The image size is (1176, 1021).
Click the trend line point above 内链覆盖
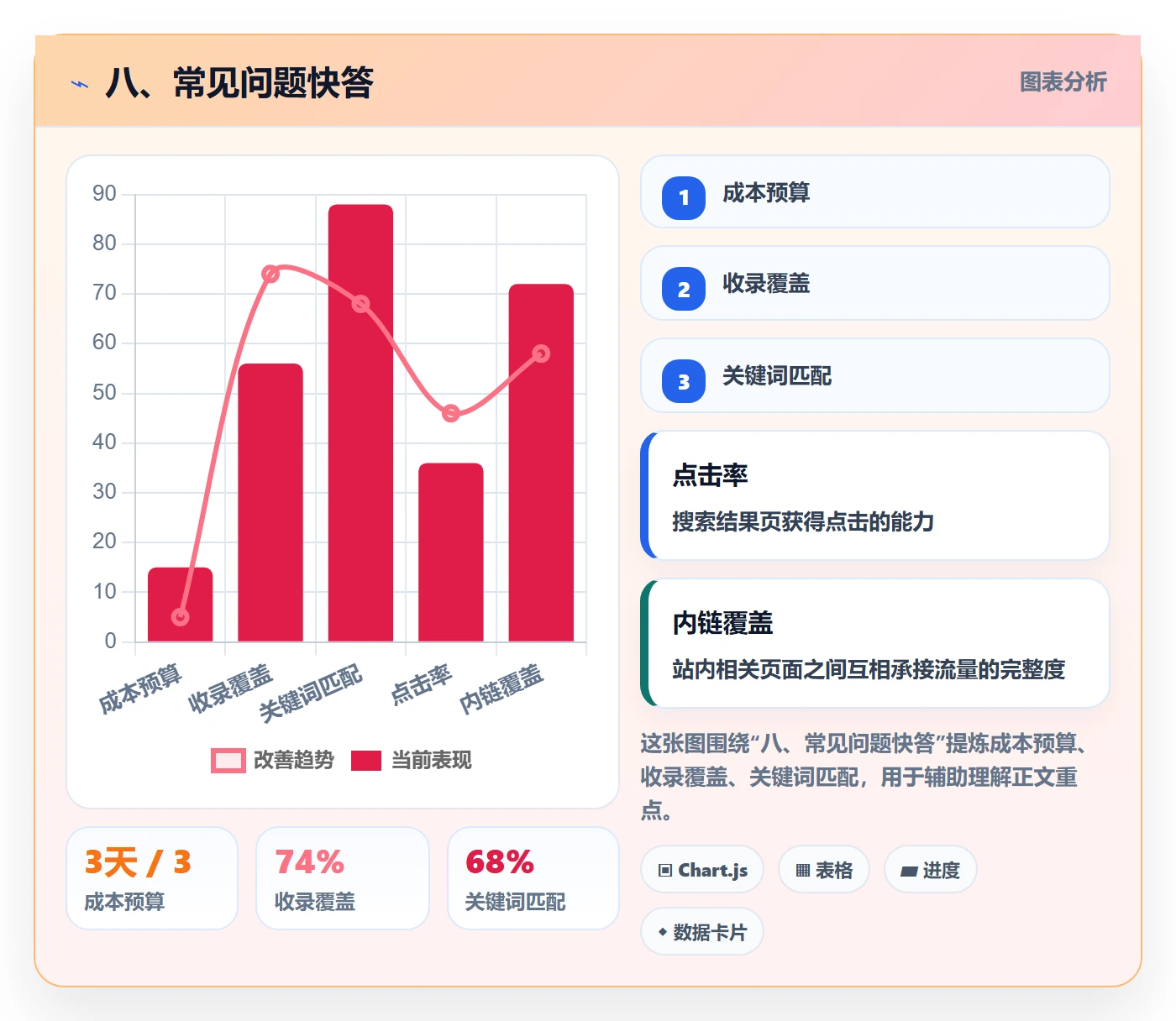pos(541,353)
